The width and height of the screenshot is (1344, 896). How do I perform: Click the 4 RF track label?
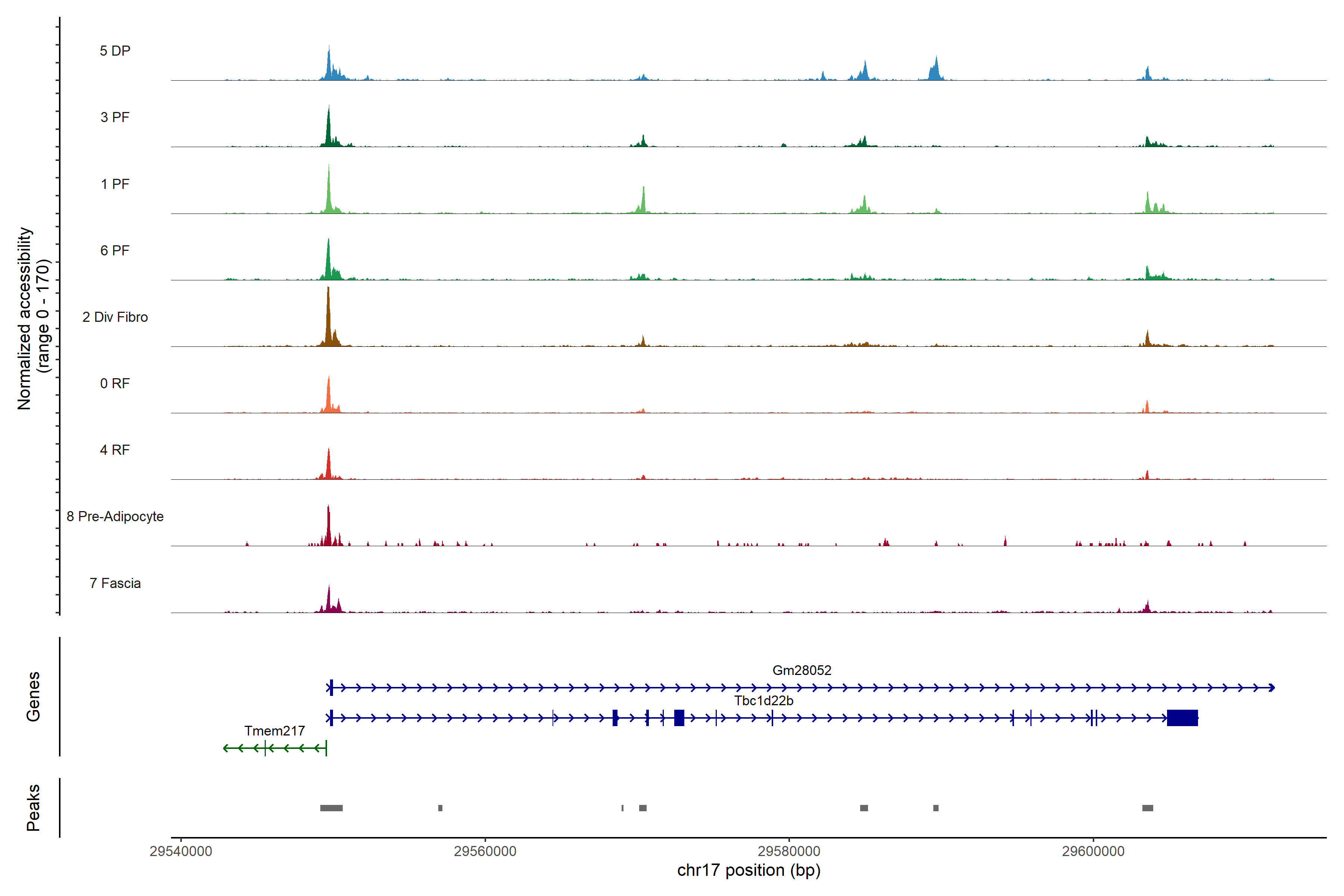[115, 450]
